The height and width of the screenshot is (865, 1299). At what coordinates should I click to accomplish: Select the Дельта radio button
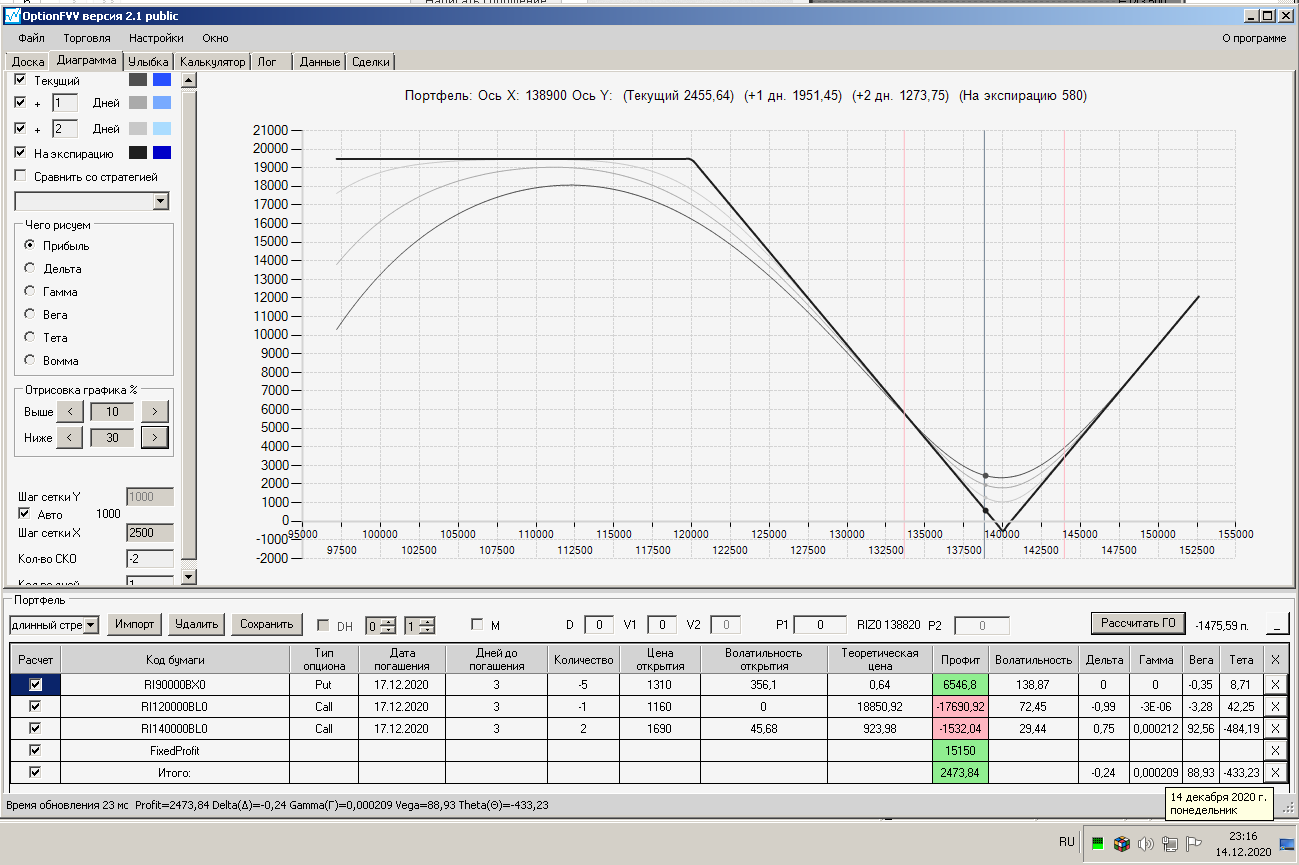30,268
